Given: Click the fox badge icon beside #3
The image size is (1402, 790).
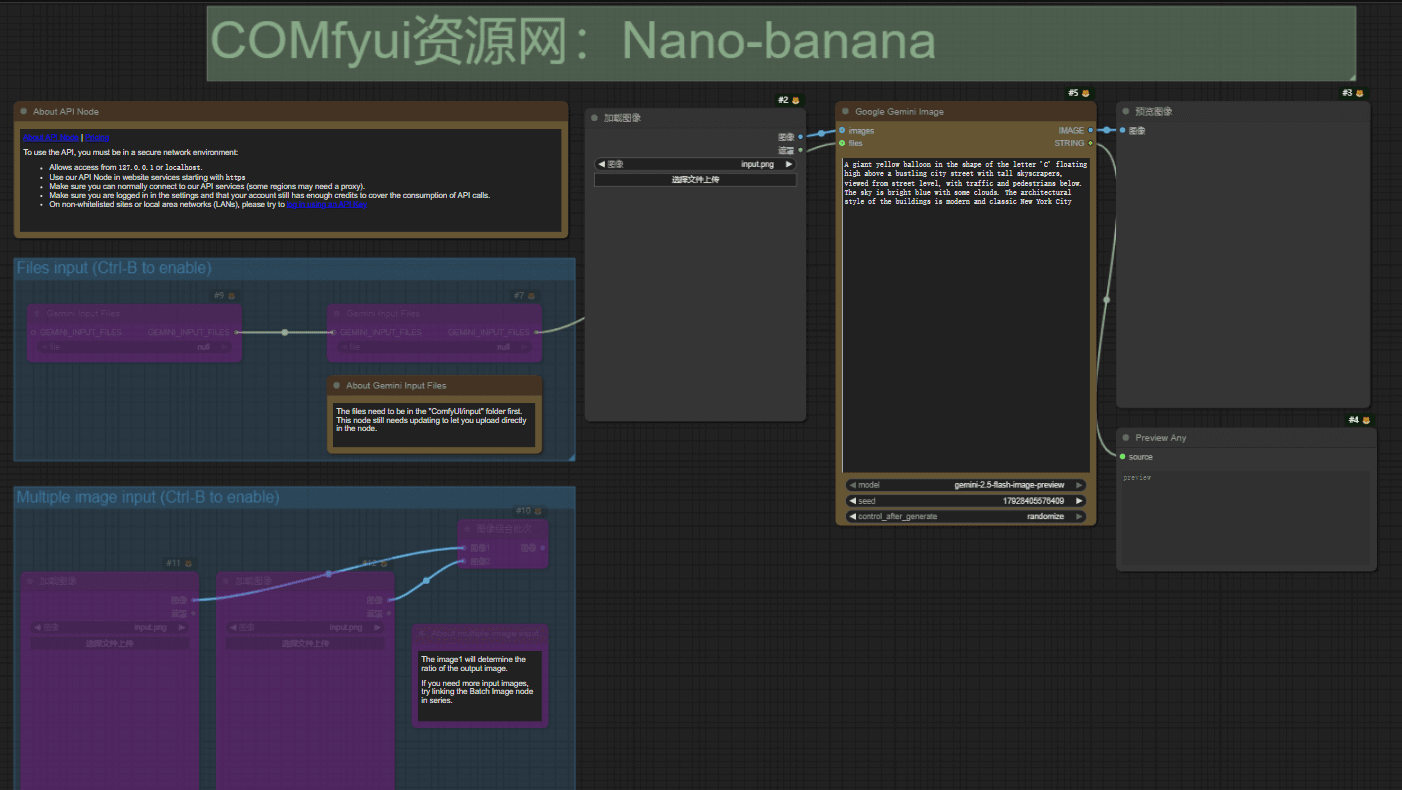Looking at the screenshot, I should (1359, 93).
